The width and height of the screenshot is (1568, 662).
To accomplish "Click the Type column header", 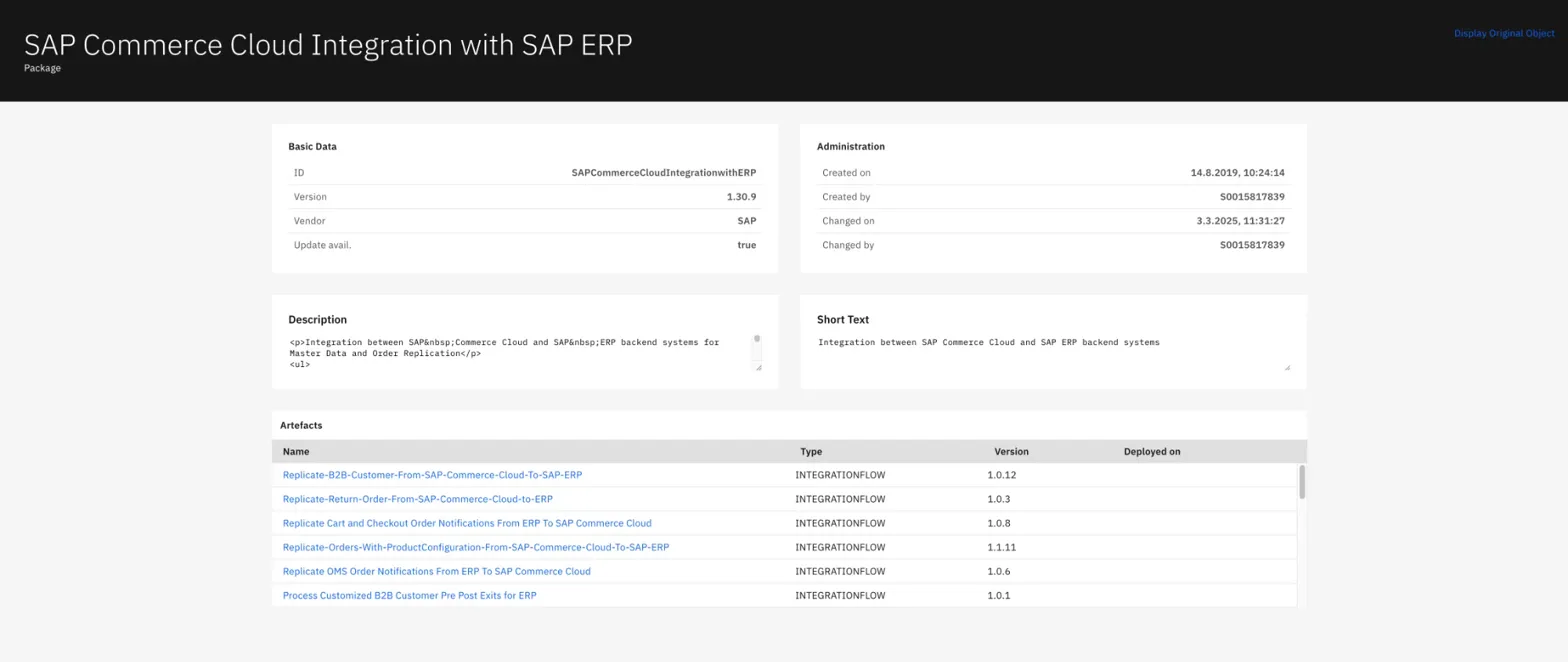I will 810,451.
